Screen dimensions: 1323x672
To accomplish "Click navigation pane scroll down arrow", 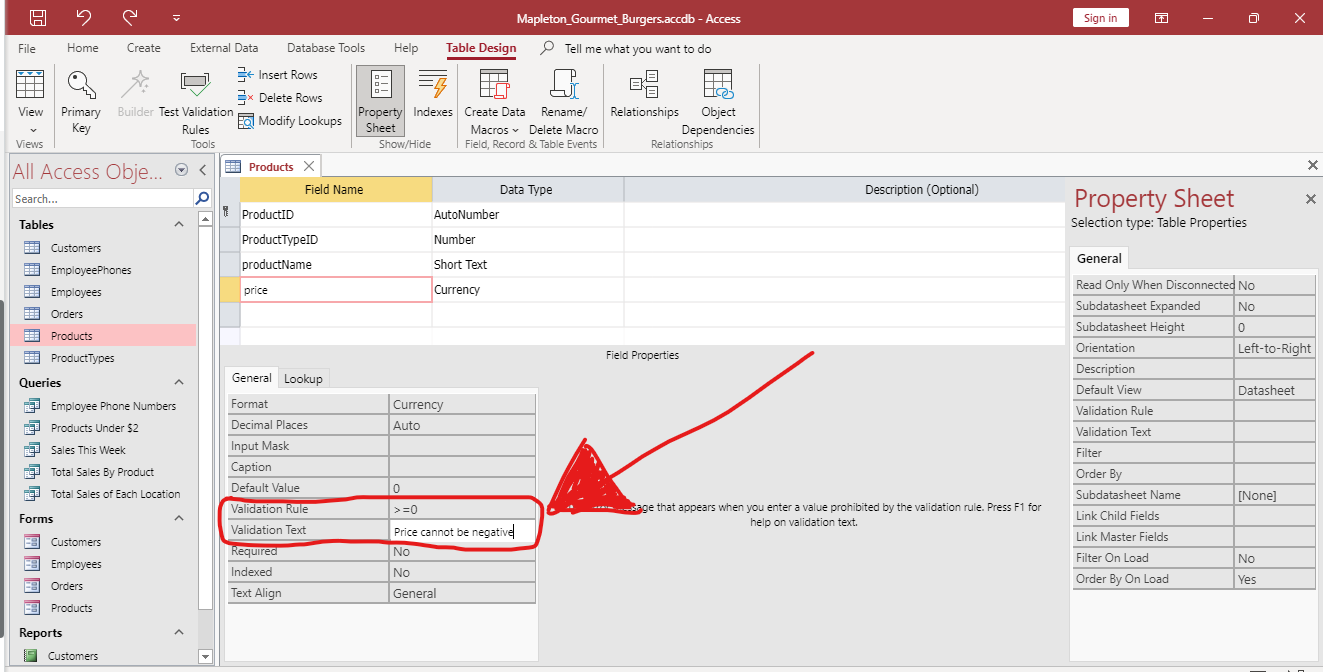I will 206,657.
